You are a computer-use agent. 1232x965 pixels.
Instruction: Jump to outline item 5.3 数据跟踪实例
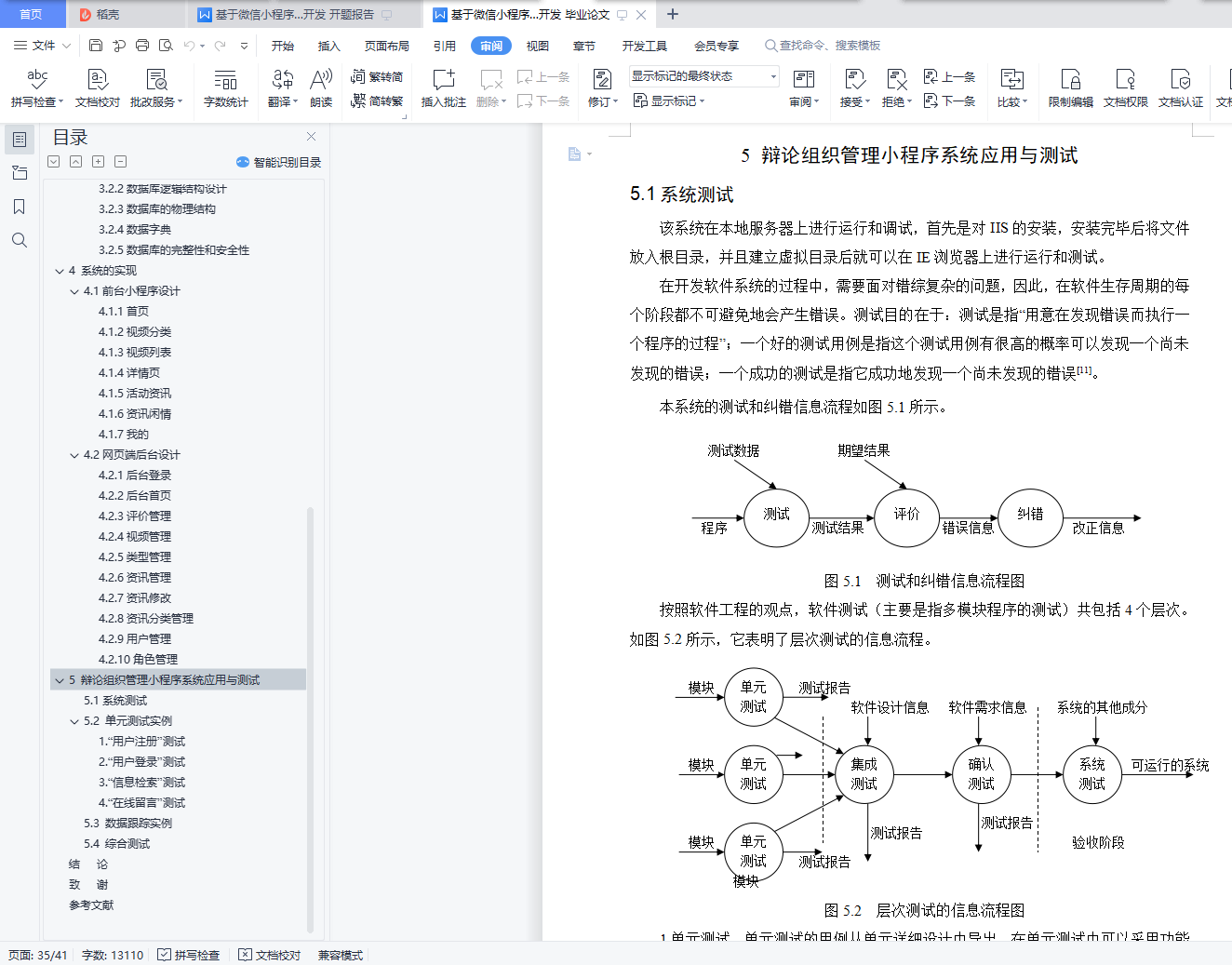[x=127, y=824]
